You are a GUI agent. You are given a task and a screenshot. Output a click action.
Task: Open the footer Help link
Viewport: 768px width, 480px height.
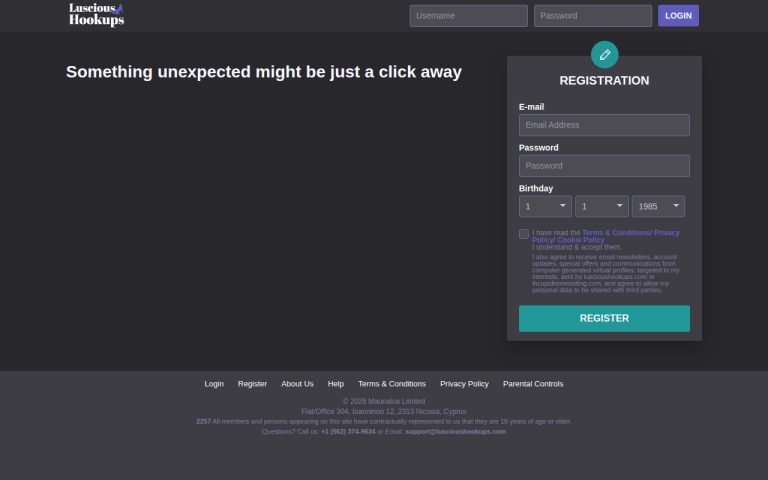(x=336, y=384)
